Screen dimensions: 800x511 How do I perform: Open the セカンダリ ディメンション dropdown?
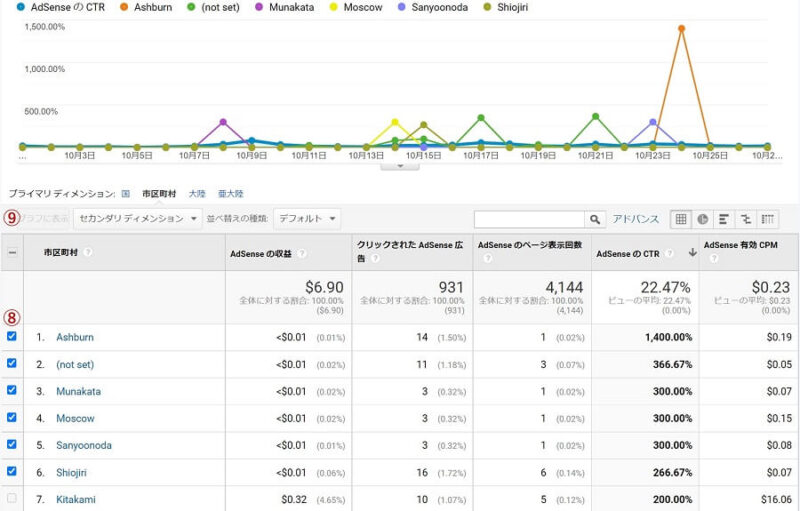tap(138, 219)
